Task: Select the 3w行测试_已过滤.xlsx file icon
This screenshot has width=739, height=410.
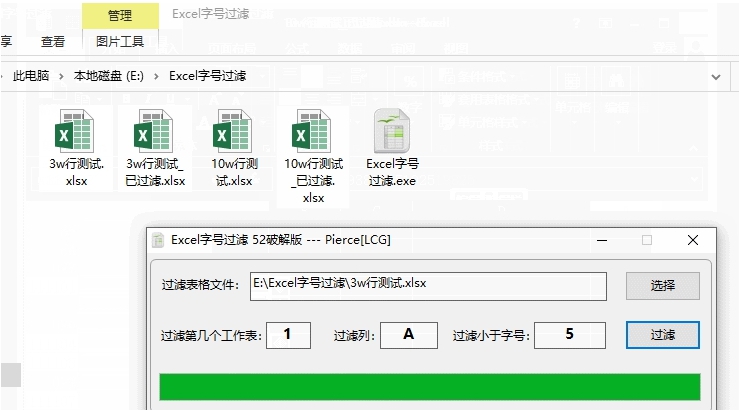Action: point(155,131)
